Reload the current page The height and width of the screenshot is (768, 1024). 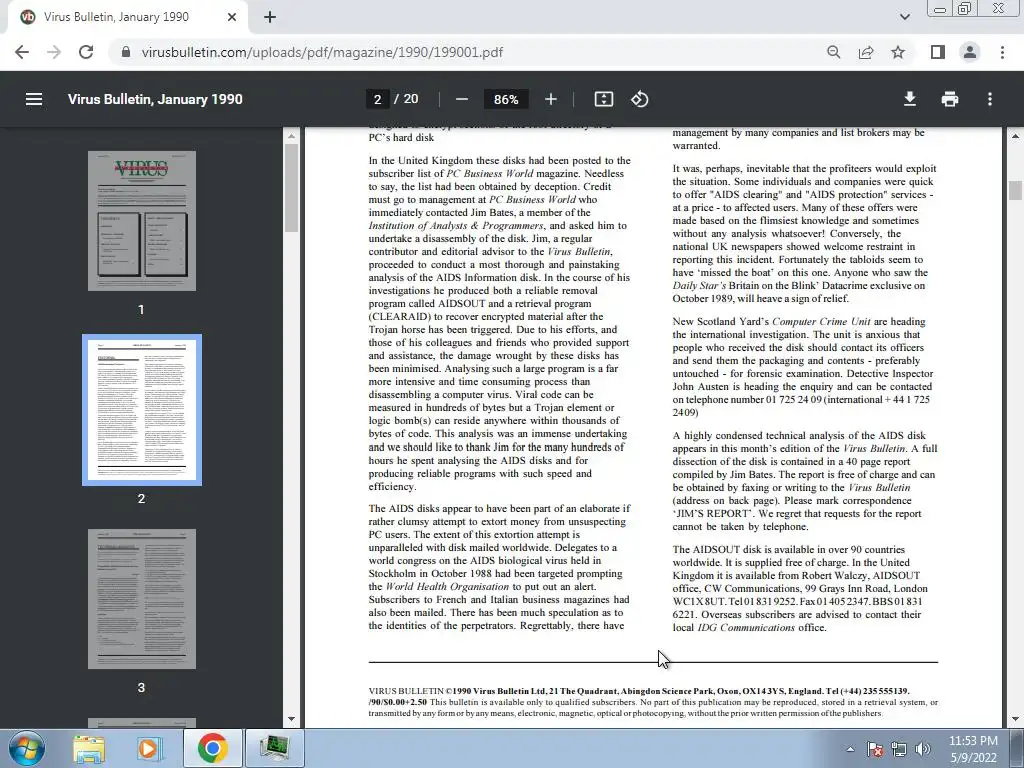(86, 52)
